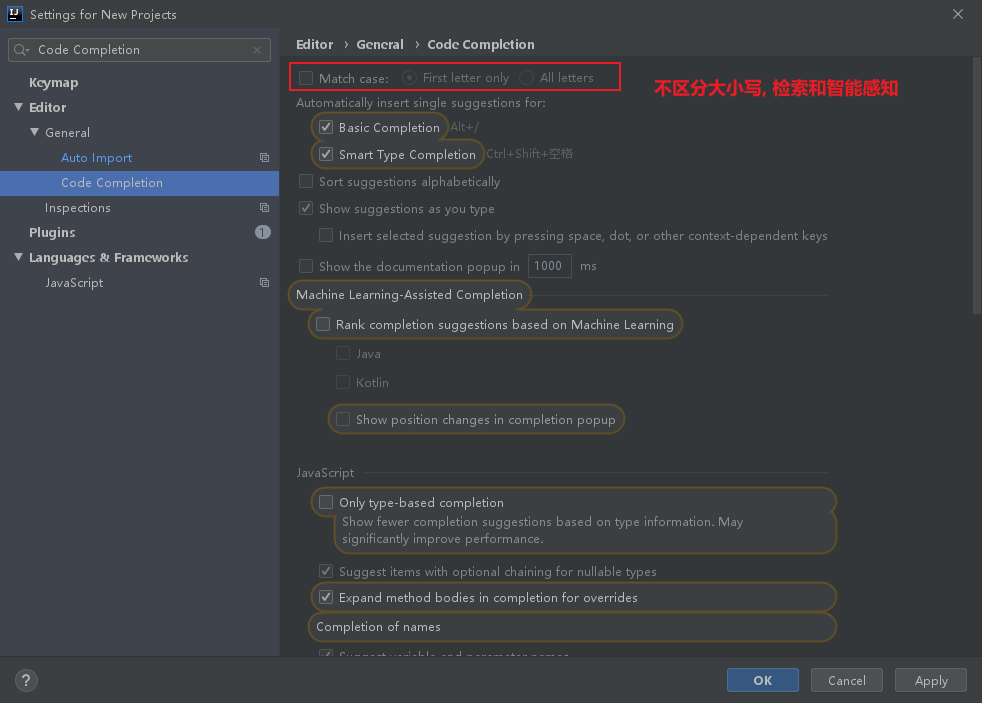Select Languages & Frameworks category

pos(108,258)
